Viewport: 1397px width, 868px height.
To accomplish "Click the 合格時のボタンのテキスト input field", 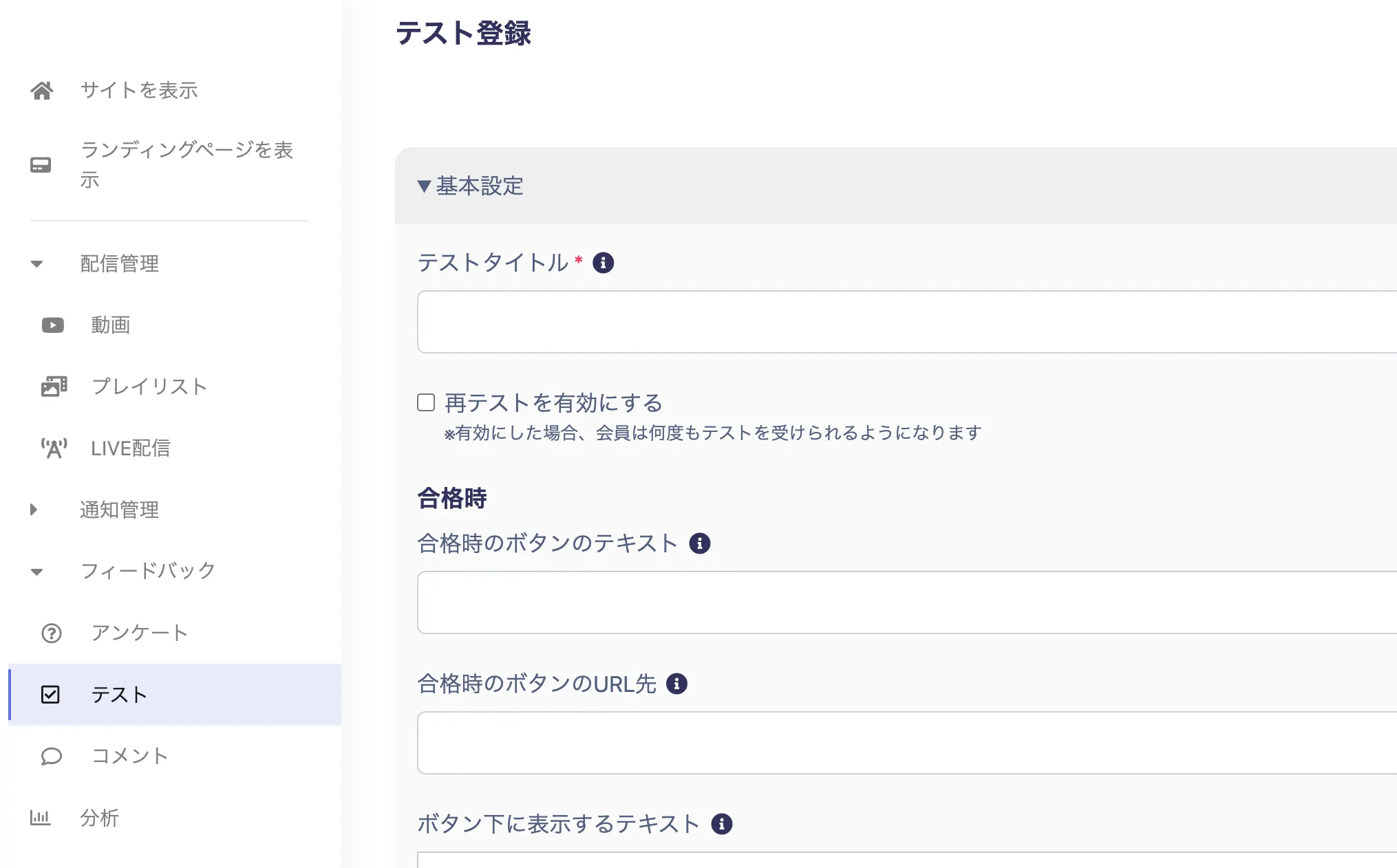I will 895,603.
